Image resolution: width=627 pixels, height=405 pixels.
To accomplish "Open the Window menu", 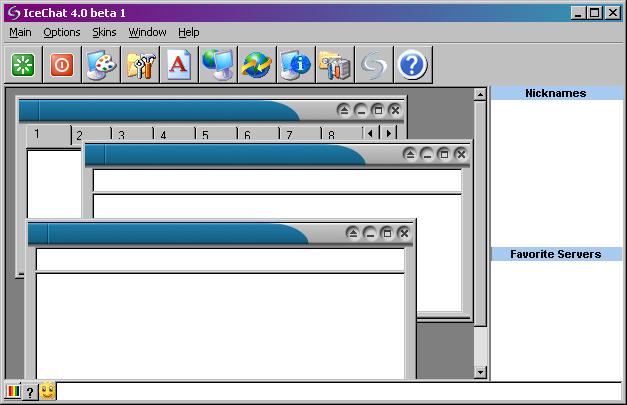I will pyautogui.click(x=148, y=32).
